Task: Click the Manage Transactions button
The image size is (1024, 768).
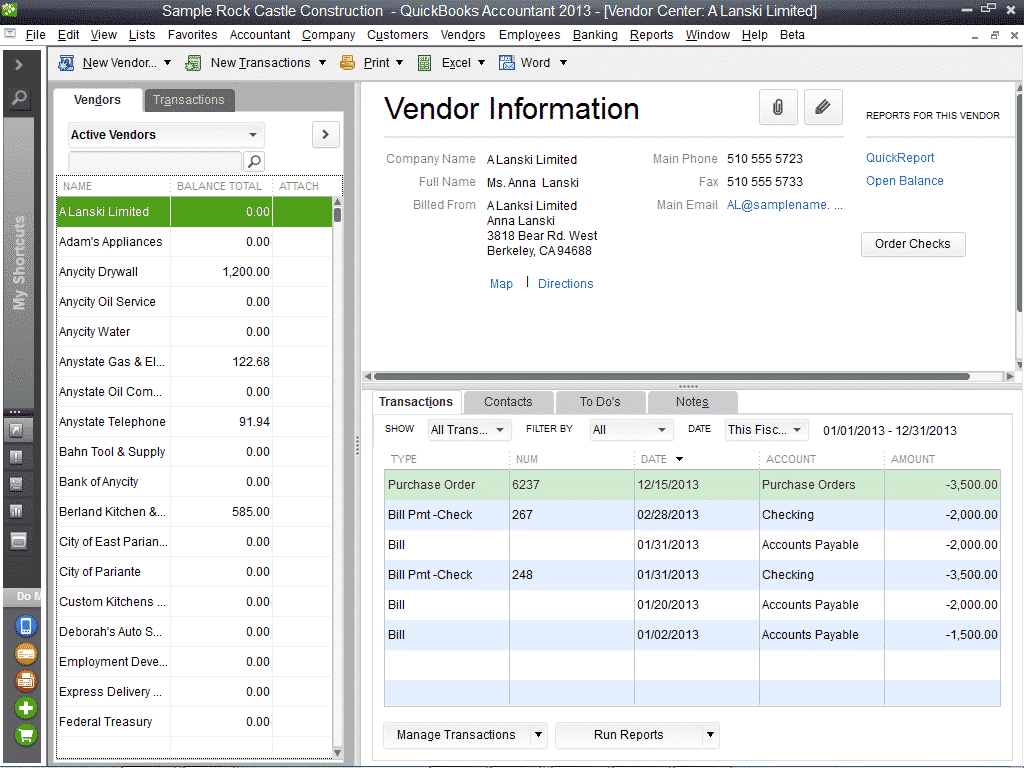Action: 456,735
